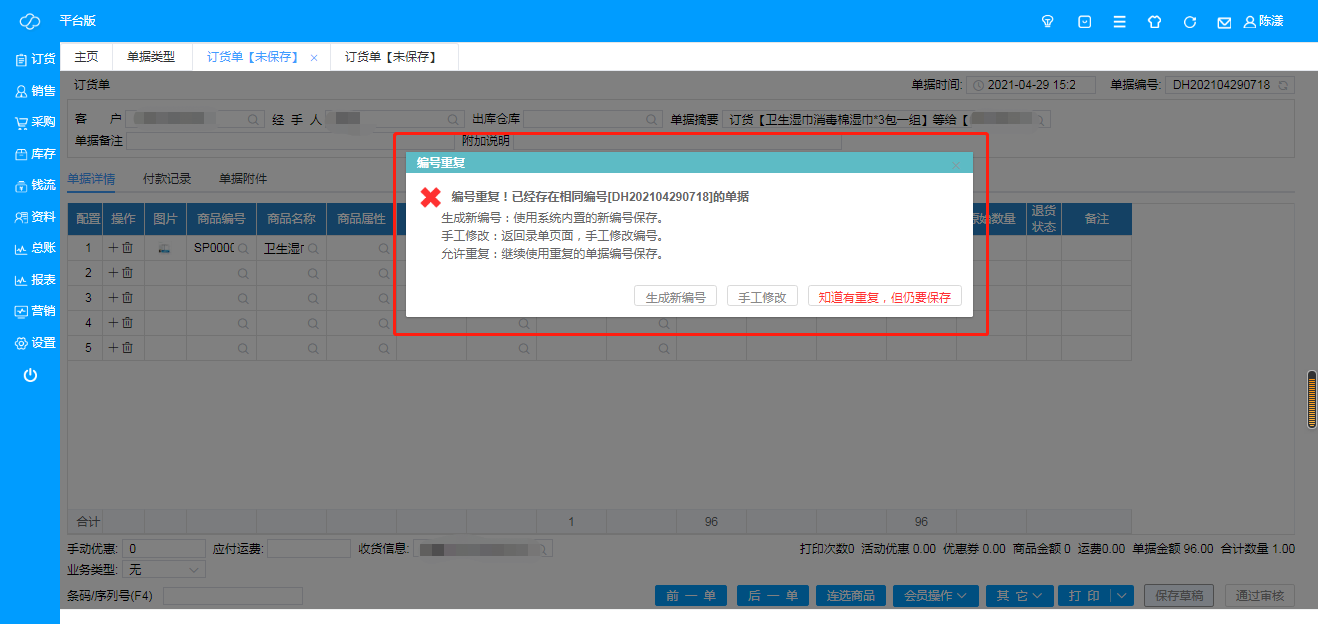The height and width of the screenshot is (624, 1318).
Task: Close the 编号重复 dialog
Action: point(956,164)
